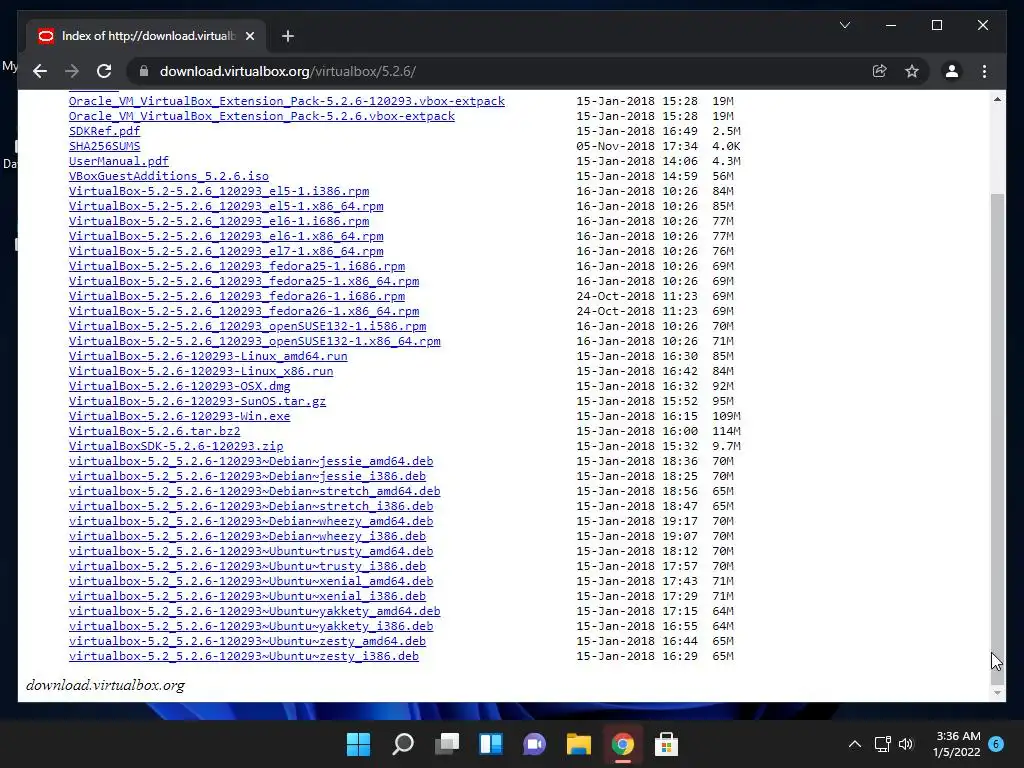Download the Debian~wheezy_amd64.deb package

click(x=251, y=522)
